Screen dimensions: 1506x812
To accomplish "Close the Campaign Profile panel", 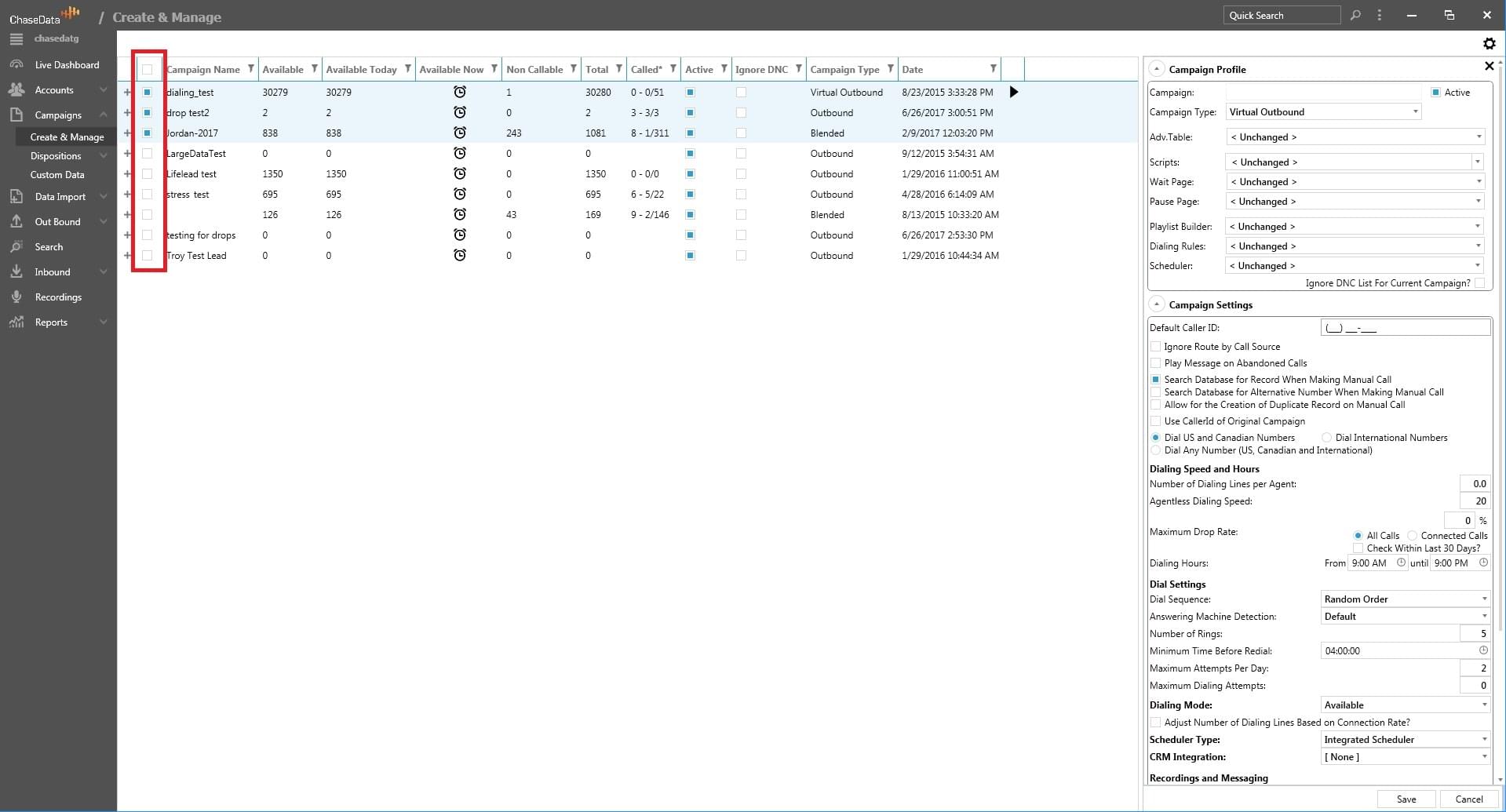I will point(1489,67).
